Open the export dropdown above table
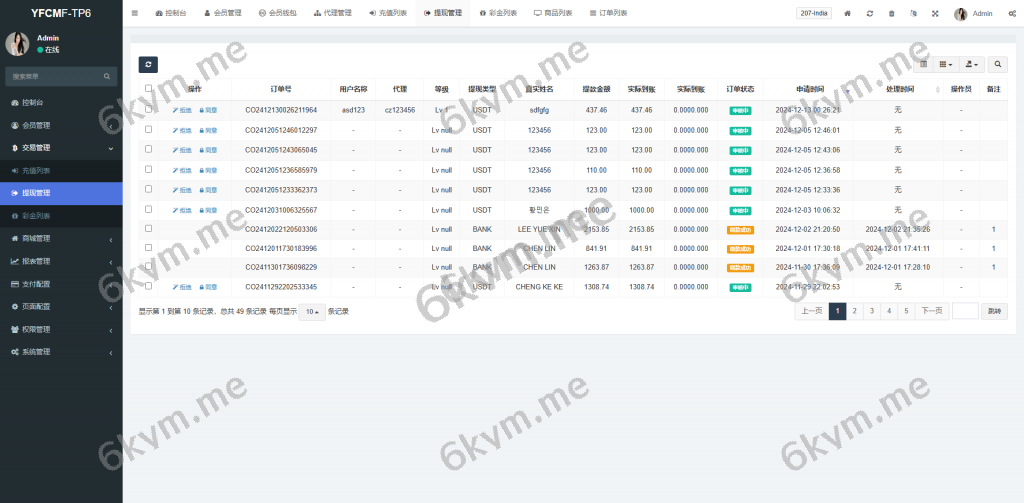Viewport: 1024px width, 503px height. (x=971, y=64)
